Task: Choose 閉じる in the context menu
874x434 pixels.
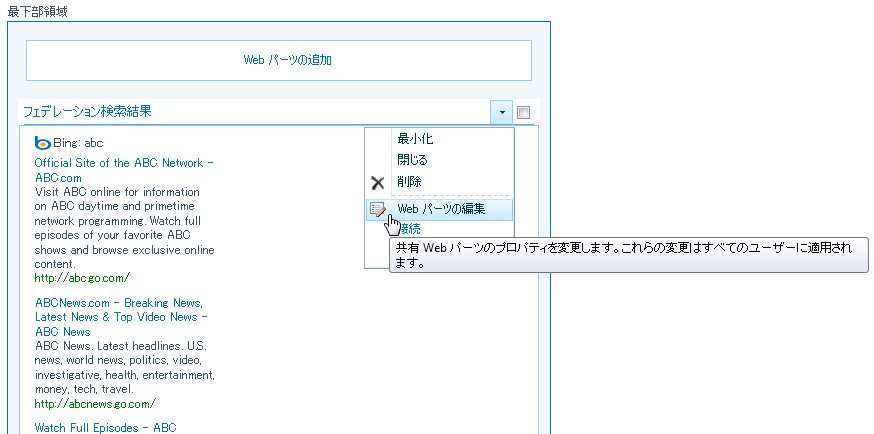Action: [412, 160]
